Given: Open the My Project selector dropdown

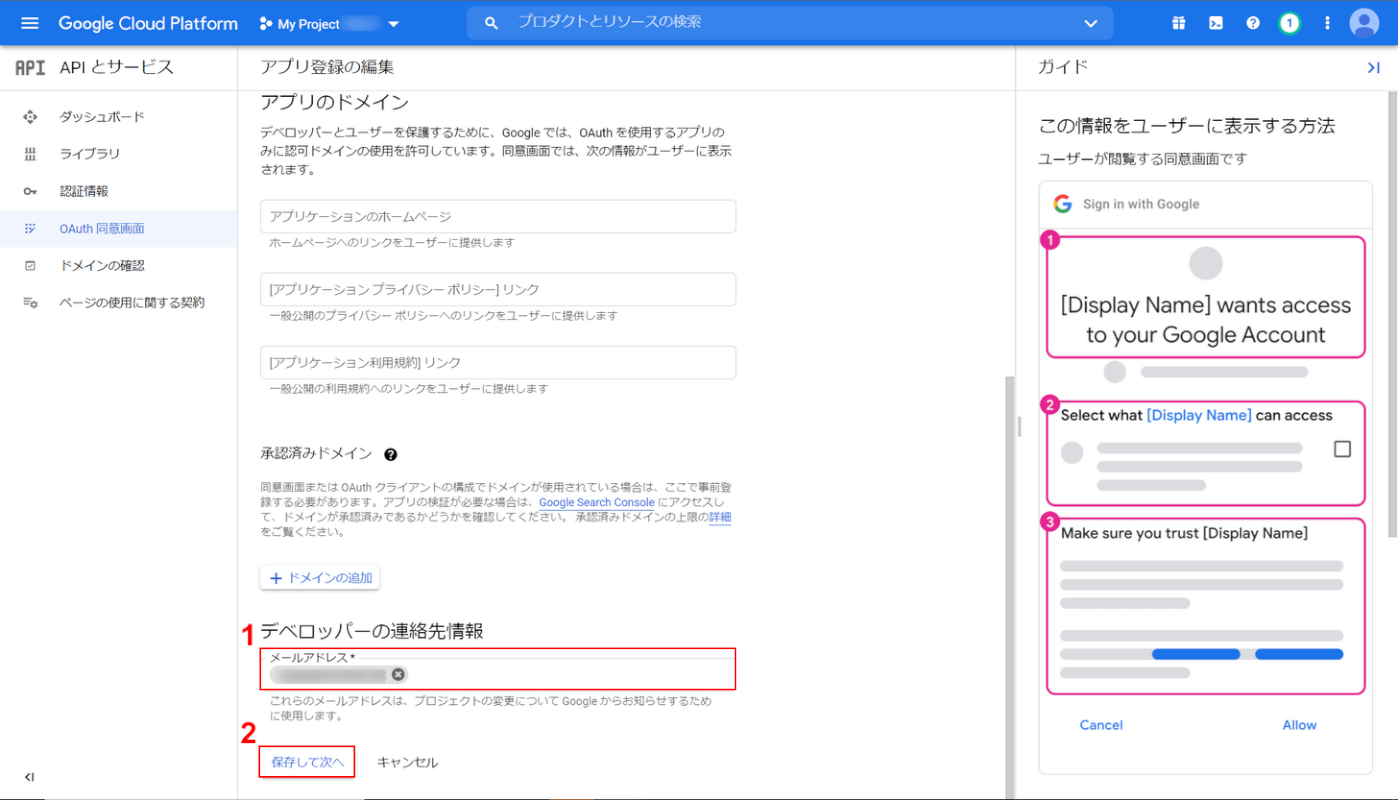Looking at the screenshot, I should [x=329, y=24].
